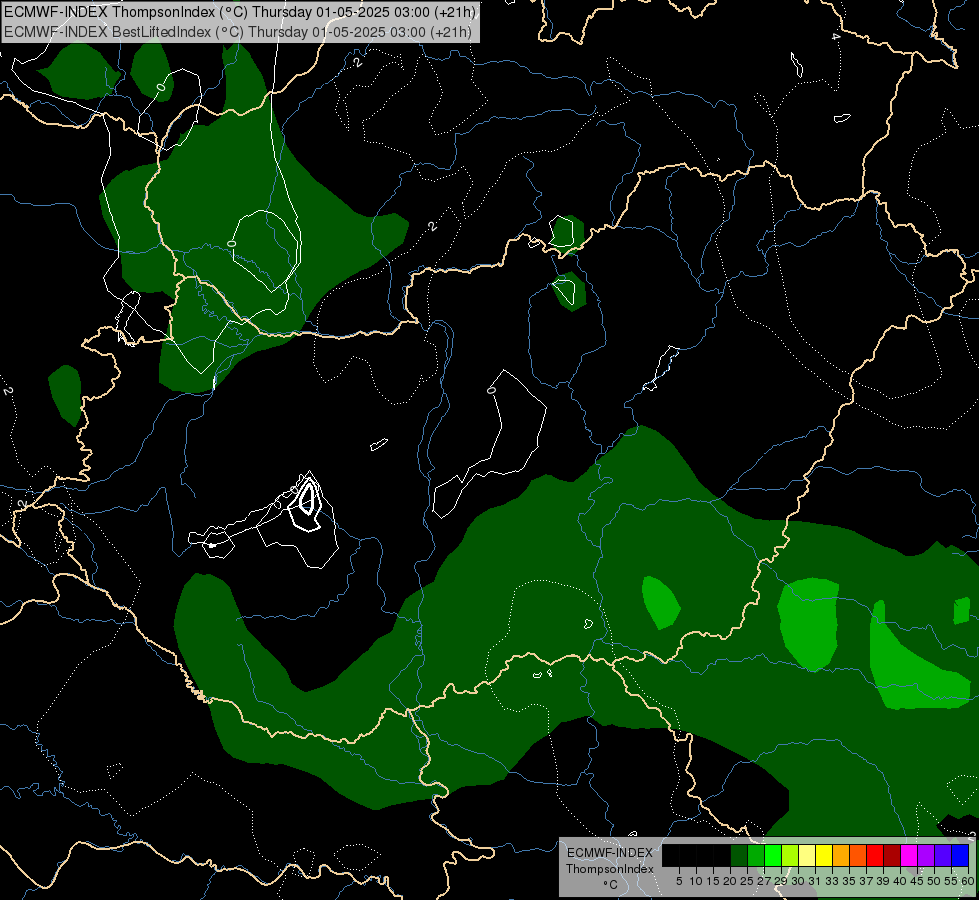Click the legend tick value '20'
This screenshot has width=979, height=900.
(730, 881)
